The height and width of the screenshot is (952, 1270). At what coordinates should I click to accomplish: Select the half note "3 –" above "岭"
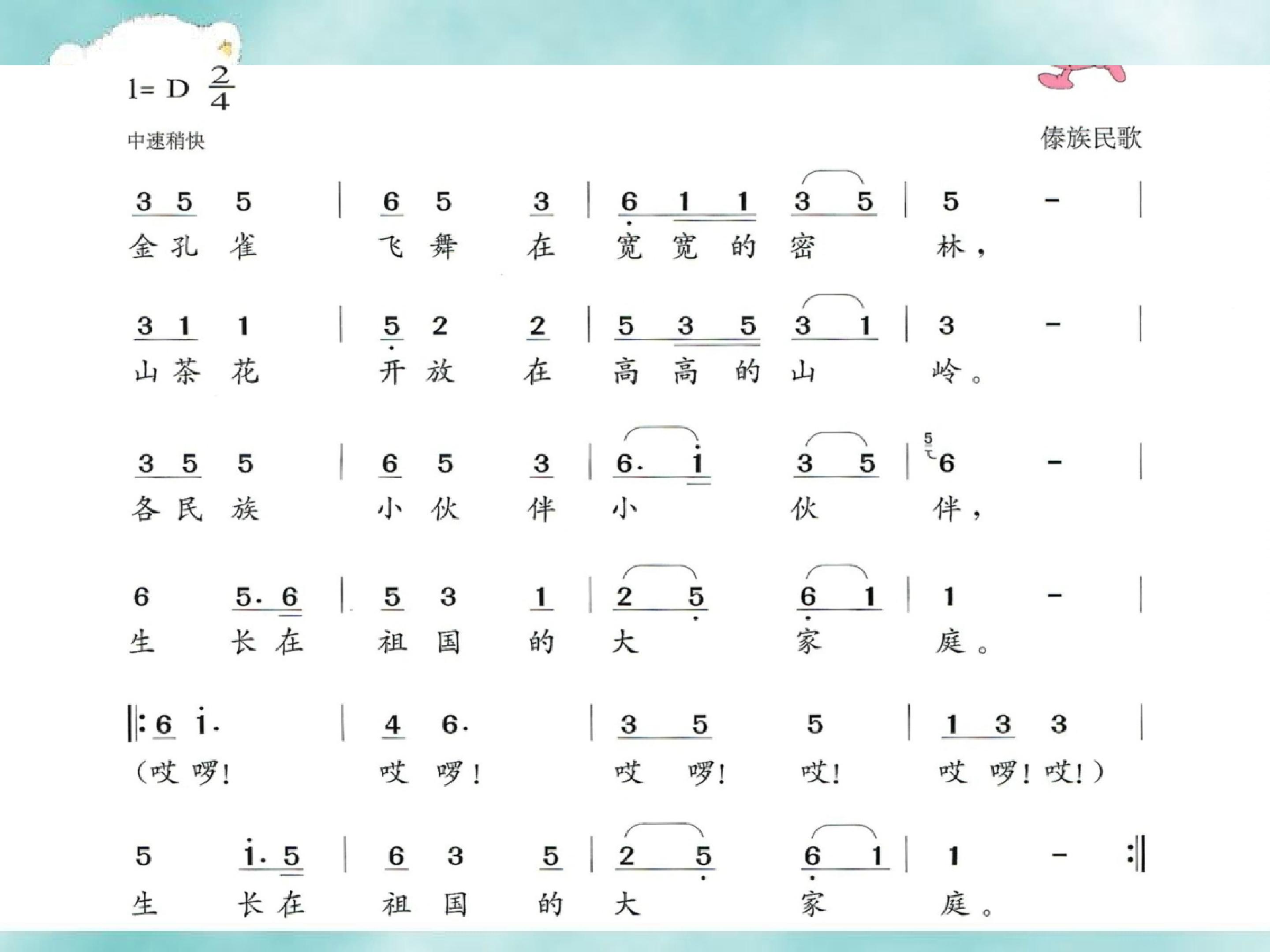pyautogui.click(x=999, y=325)
